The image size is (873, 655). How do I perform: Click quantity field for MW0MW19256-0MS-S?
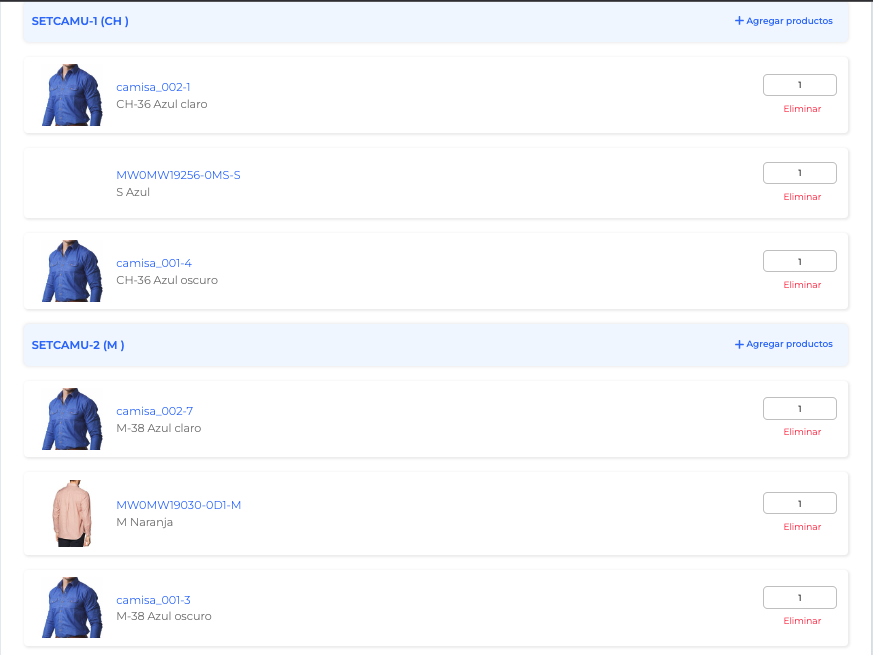pyautogui.click(x=800, y=173)
